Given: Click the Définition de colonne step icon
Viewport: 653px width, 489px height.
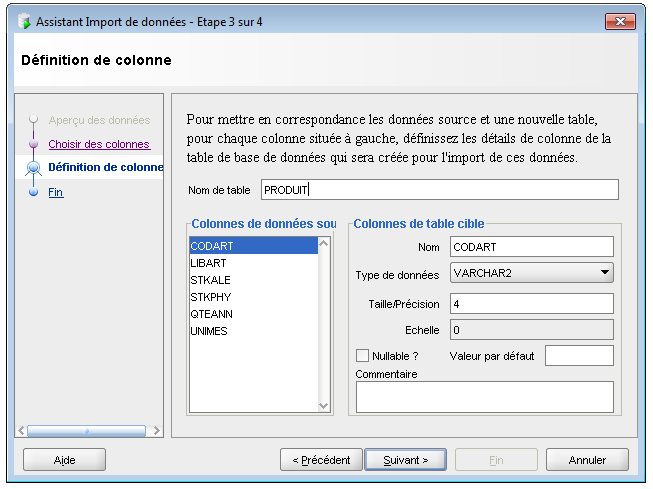Looking at the screenshot, I should pos(33,168).
